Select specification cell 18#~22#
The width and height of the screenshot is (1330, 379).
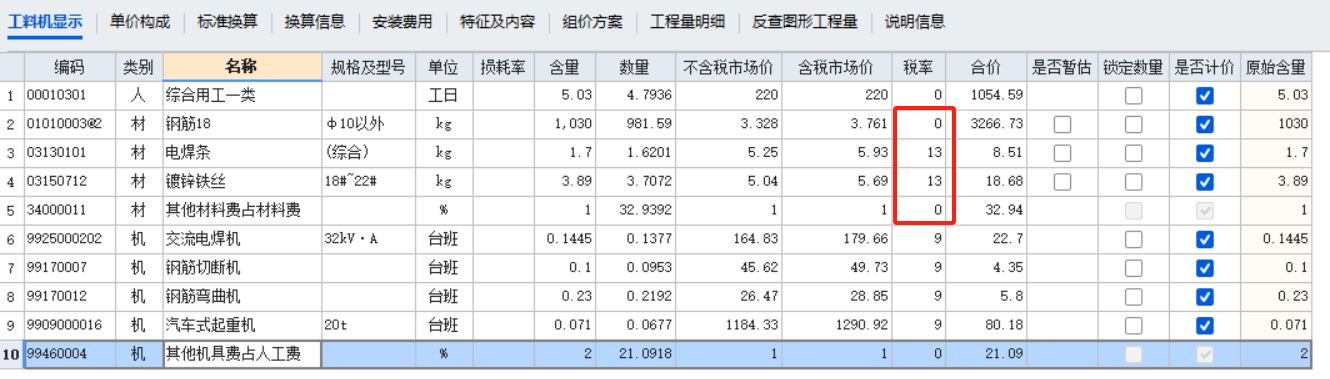click(369, 182)
